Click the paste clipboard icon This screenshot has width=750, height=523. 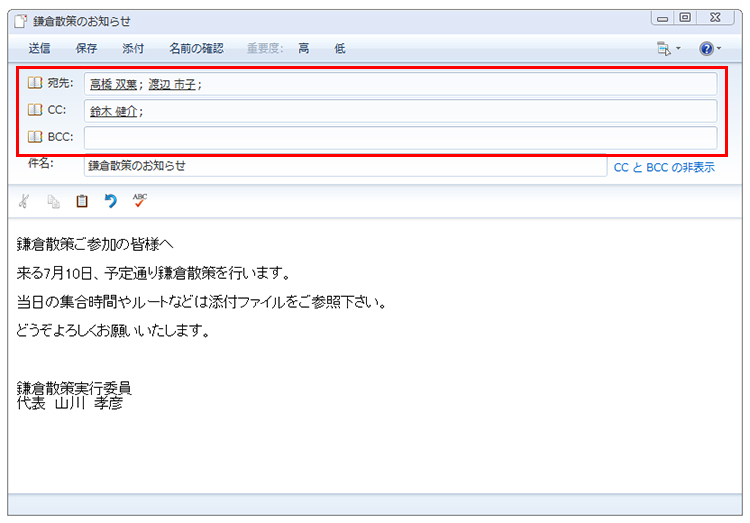(x=82, y=201)
